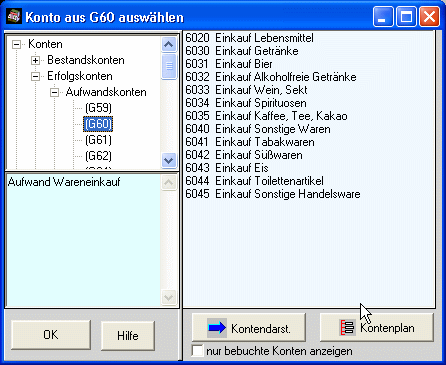
Task: Maximize the Konto auswählen window
Action: click(x=406, y=16)
